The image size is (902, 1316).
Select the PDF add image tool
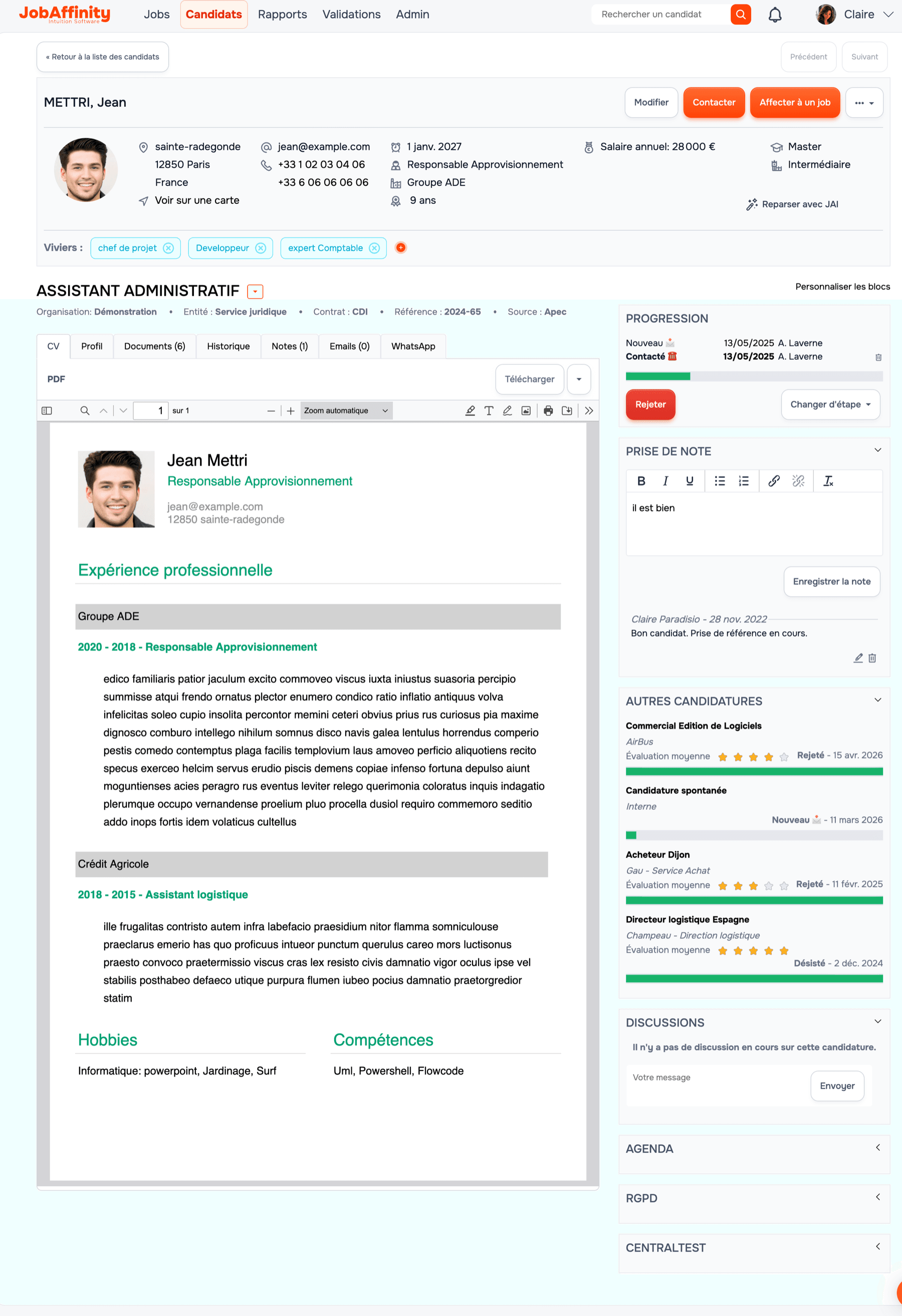pos(526,411)
